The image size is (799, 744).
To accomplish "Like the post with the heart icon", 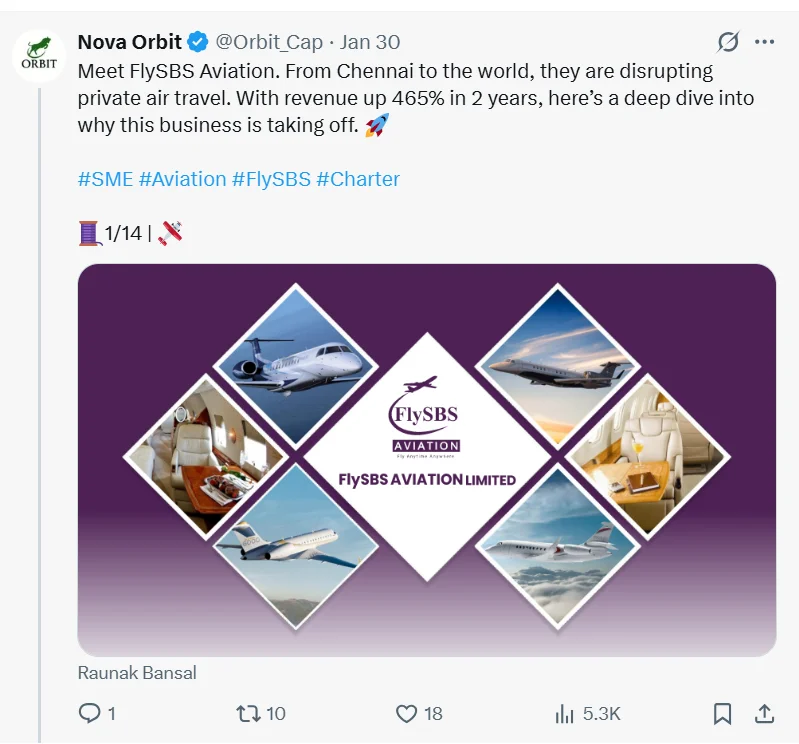I will coord(406,714).
